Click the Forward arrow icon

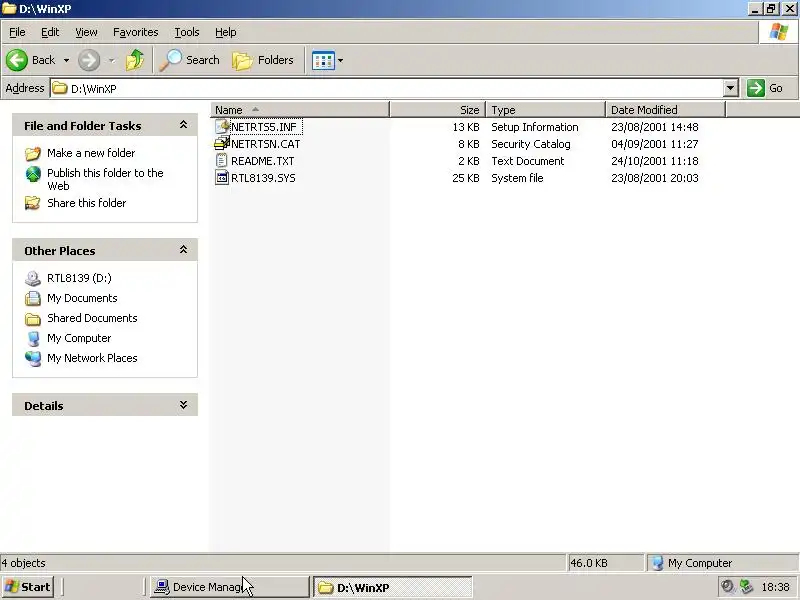(89, 60)
